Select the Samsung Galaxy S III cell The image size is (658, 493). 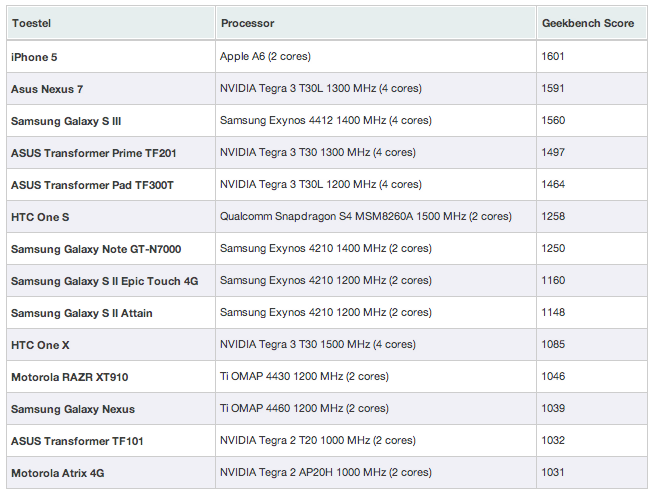111,121
